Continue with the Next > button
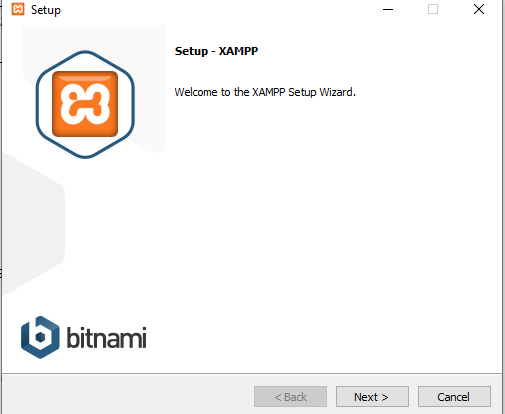 [x=372, y=397]
